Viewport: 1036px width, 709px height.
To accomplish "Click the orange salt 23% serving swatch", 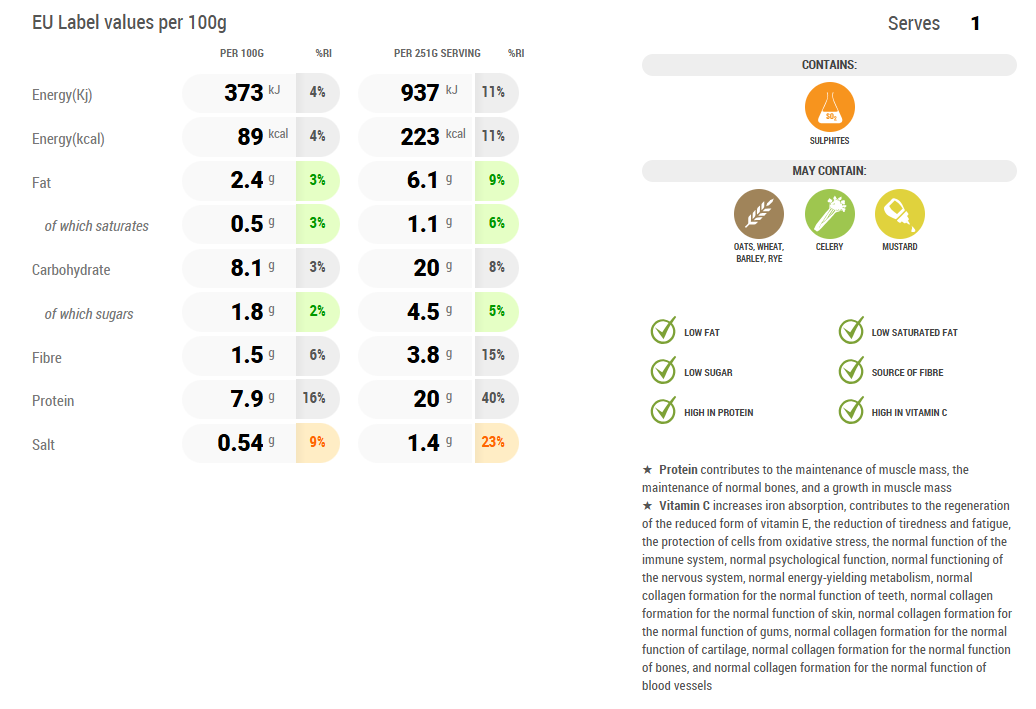I will [x=495, y=442].
